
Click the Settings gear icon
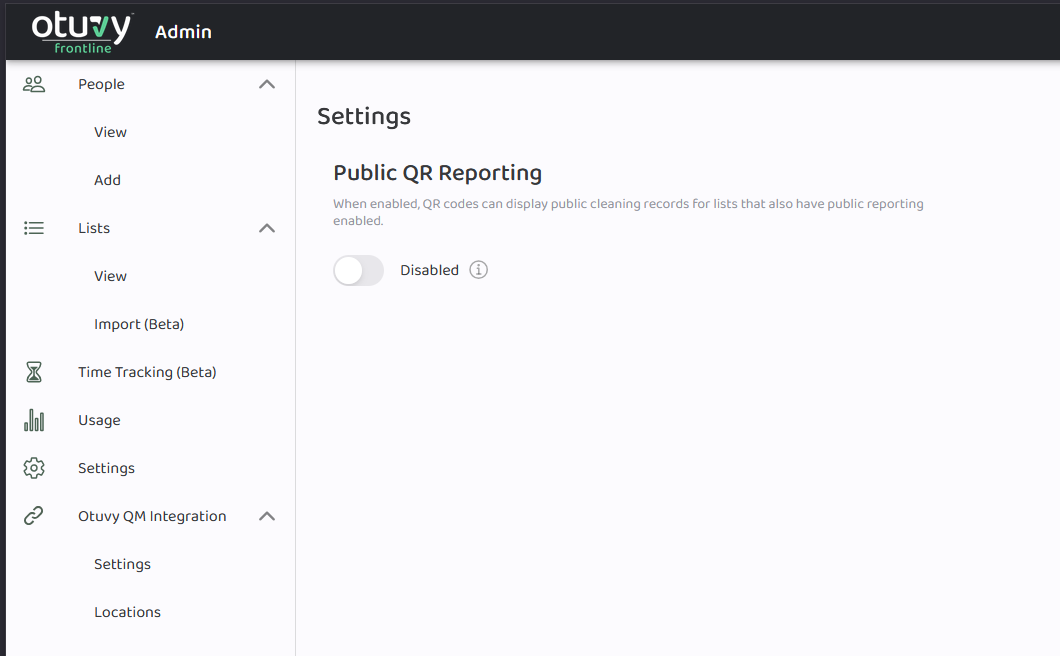(34, 468)
